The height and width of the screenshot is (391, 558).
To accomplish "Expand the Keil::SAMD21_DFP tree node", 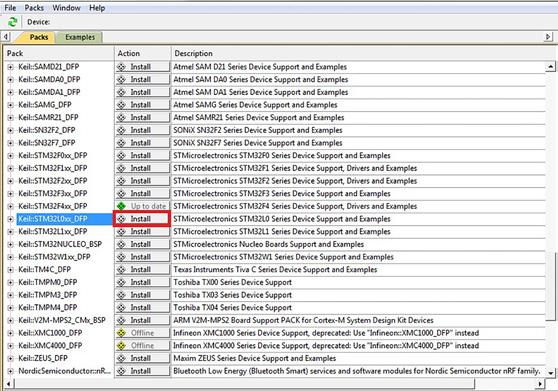I will [10, 67].
